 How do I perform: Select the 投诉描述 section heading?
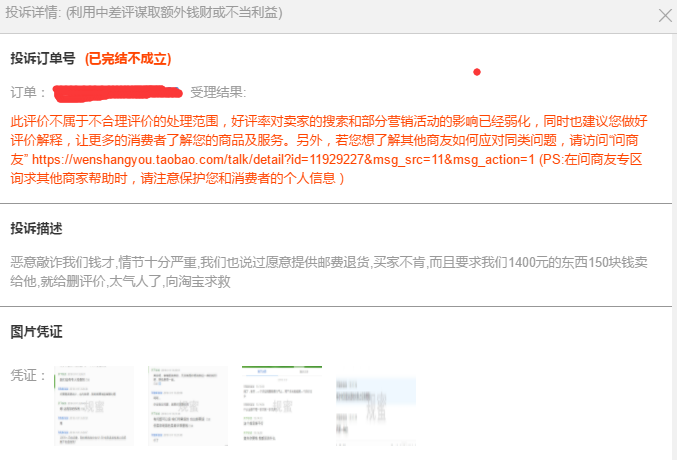36,228
